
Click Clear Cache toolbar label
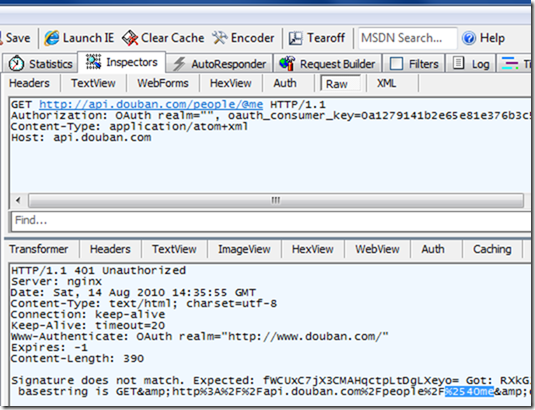[172, 38]
